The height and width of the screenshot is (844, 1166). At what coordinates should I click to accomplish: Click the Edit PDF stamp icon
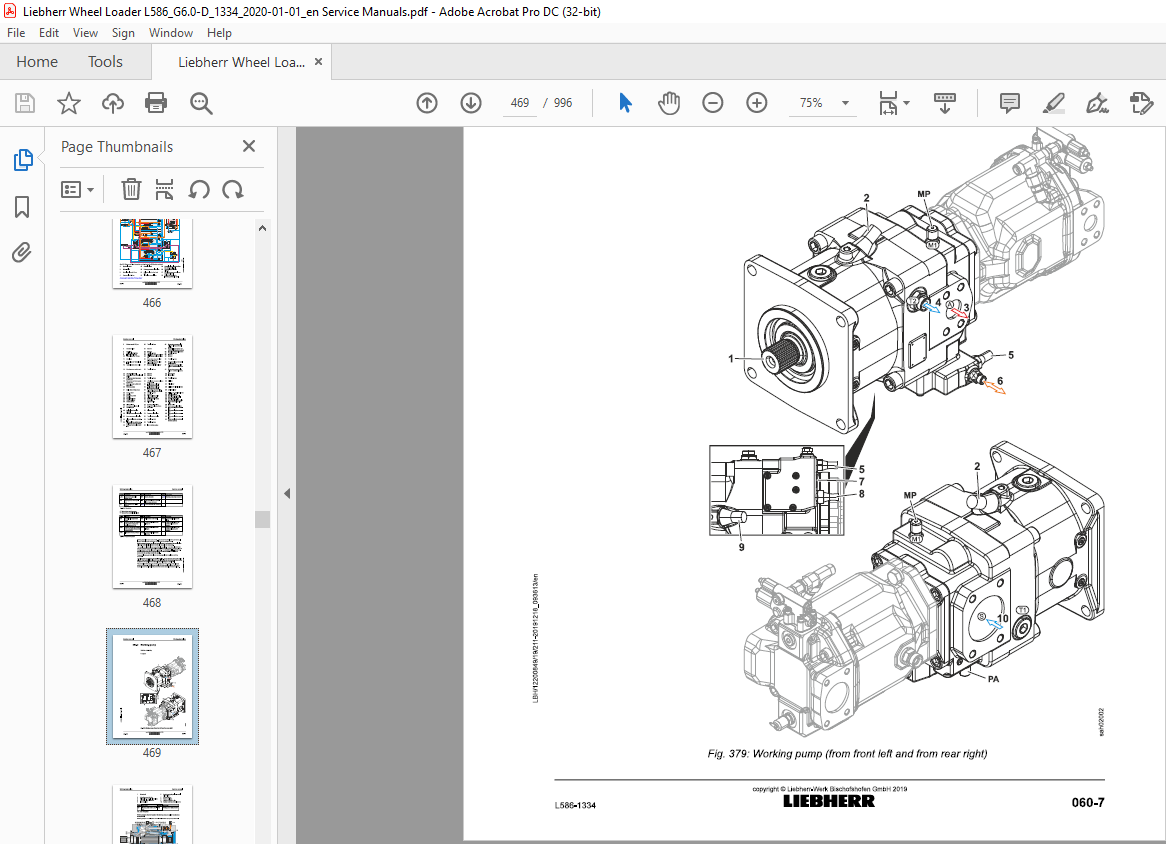click(1141, 103)
